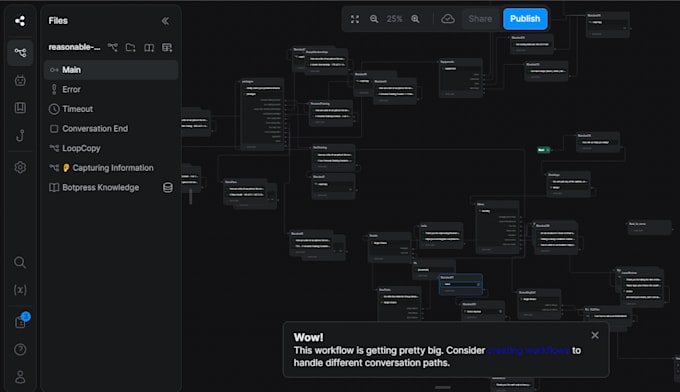Screen dimensions: 680x392
Task: Follow the creating workflows link
Action: 528,350
